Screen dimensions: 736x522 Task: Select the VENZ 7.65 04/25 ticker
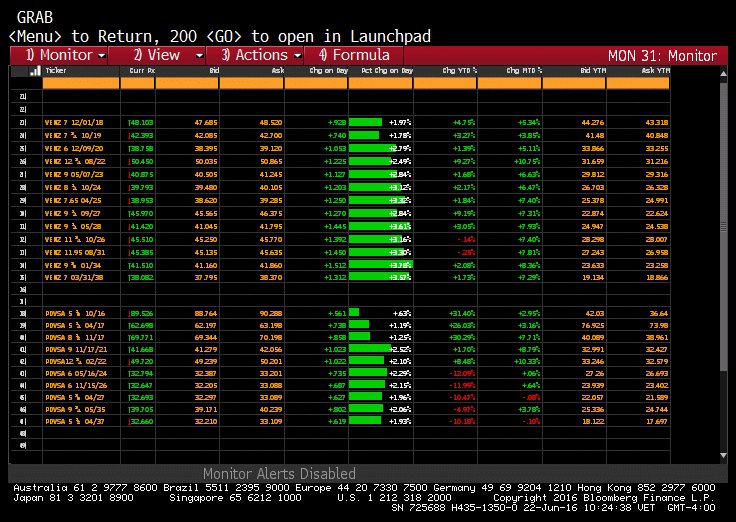[73, 200]
